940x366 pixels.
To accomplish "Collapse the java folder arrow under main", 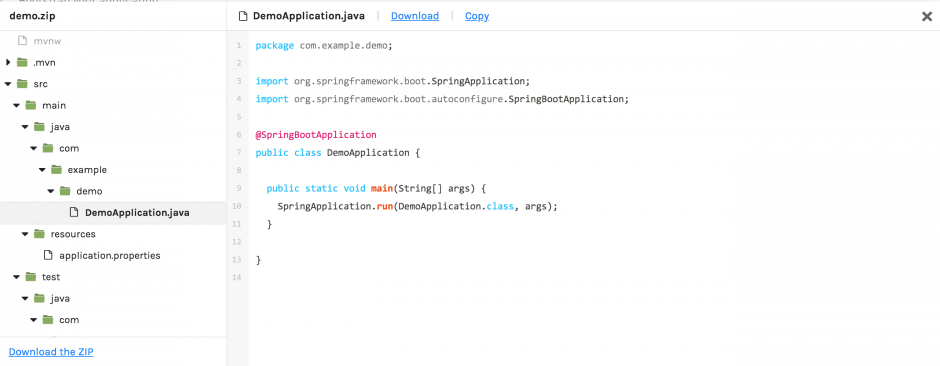I will (x=25, y=127).
